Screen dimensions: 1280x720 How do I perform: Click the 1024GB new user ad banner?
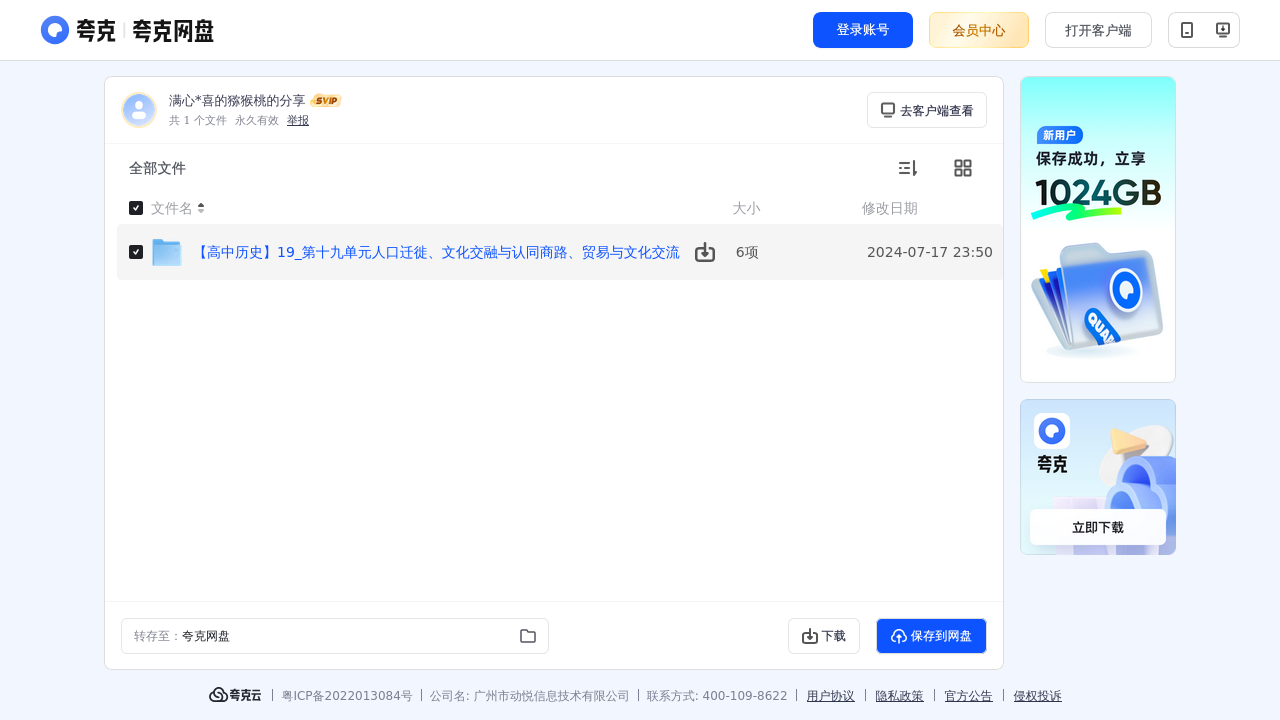tap(1098, 229)
